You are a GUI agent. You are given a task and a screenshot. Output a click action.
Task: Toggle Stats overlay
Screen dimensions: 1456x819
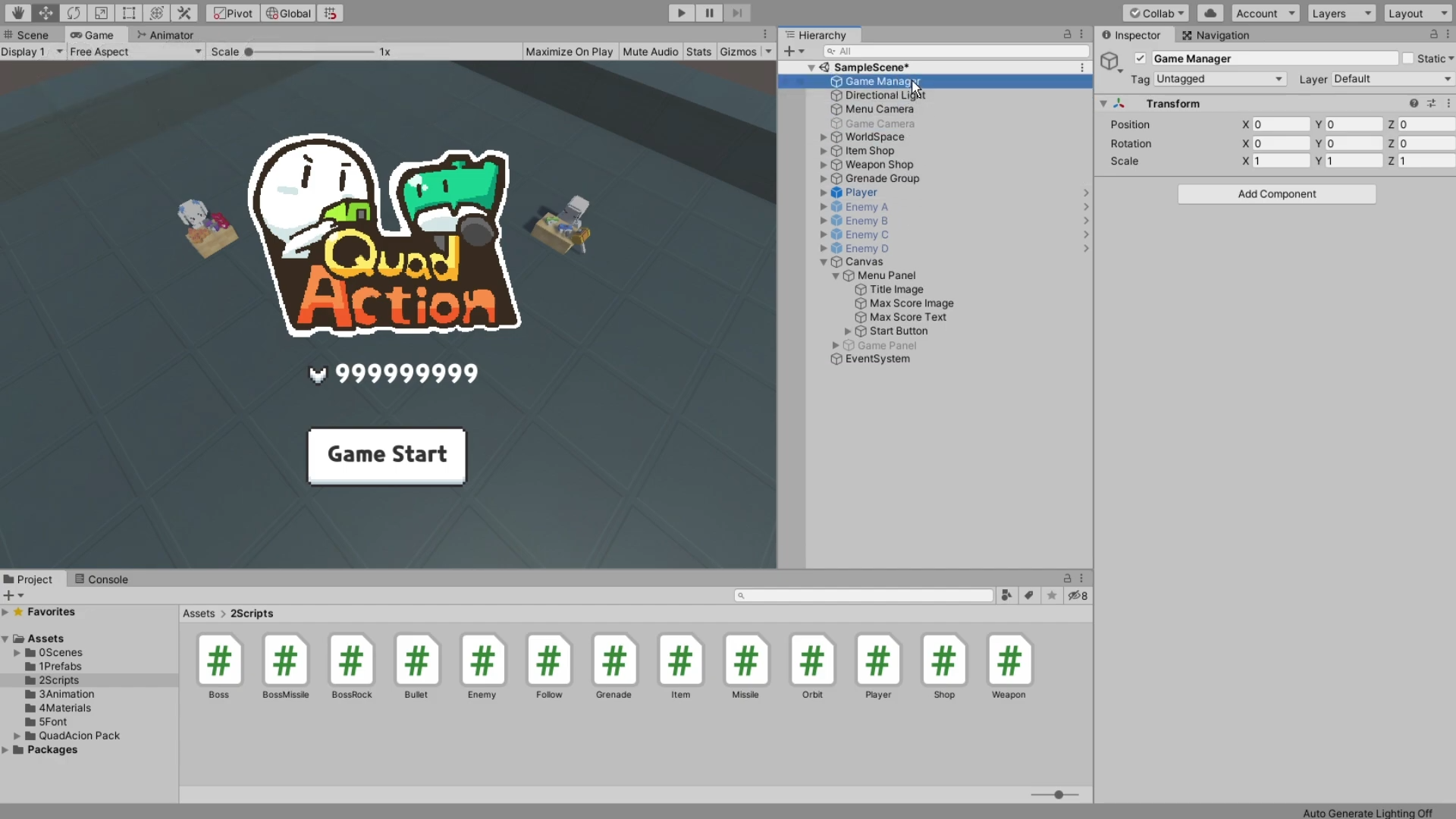[698, 52]
